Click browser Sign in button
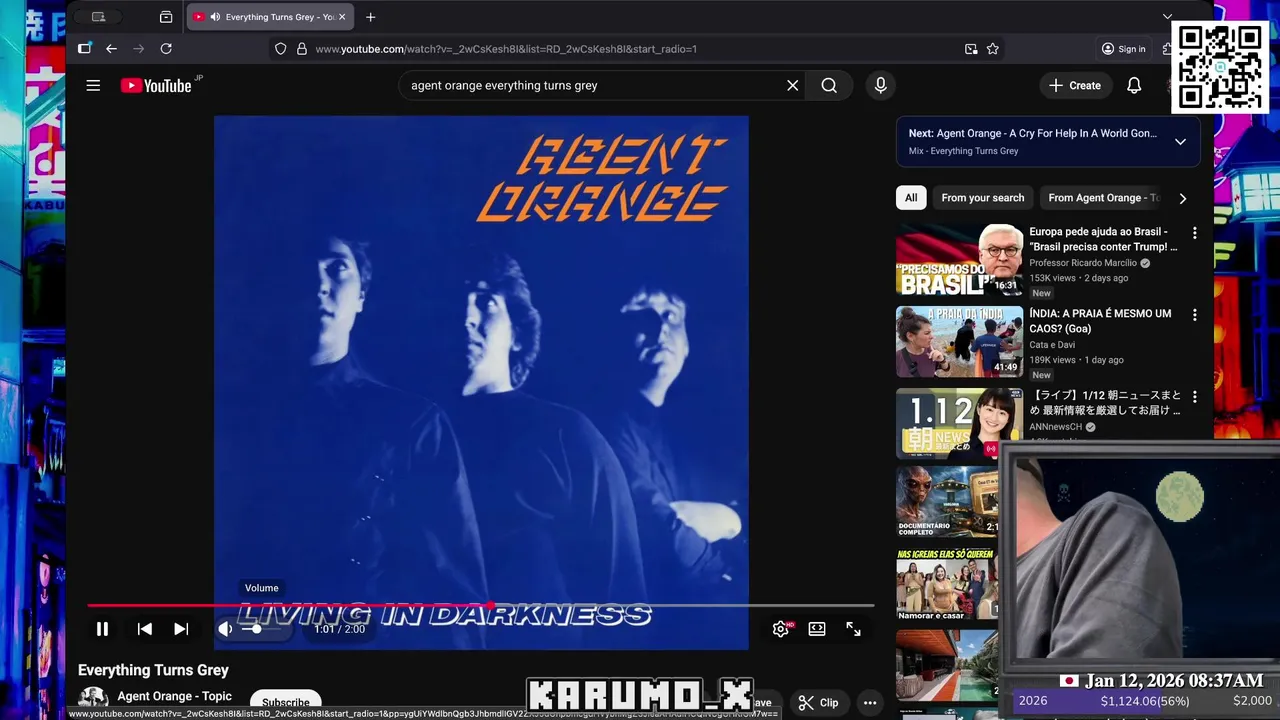Image resolution: width=1280 pixels, height=720 pixels. click(x=1124, y=48)
